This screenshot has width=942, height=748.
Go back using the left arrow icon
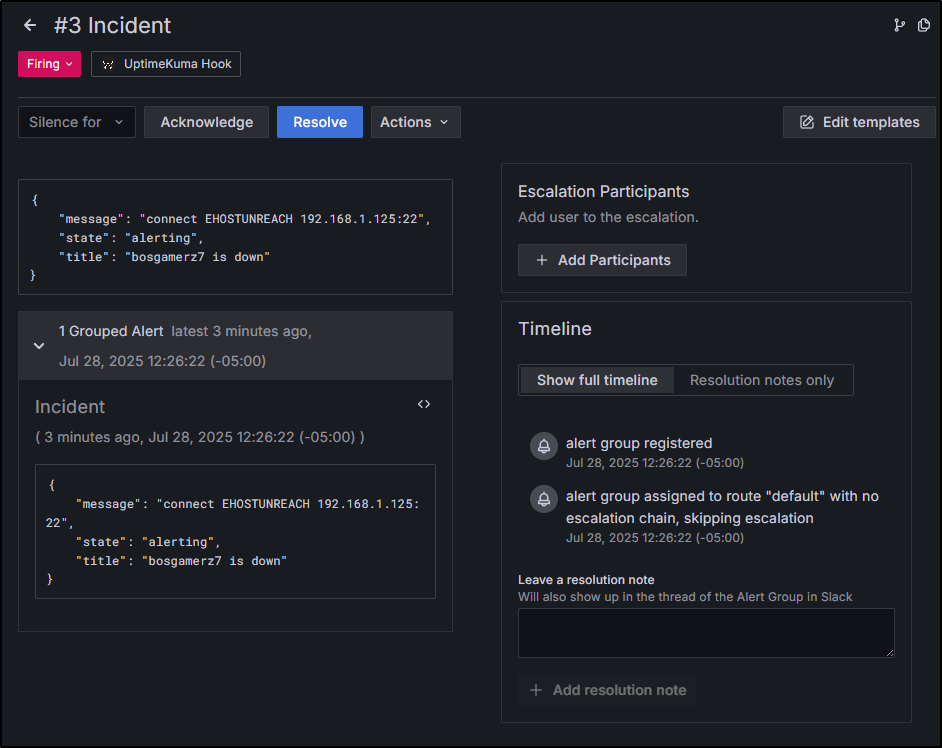tap(30, 25)
